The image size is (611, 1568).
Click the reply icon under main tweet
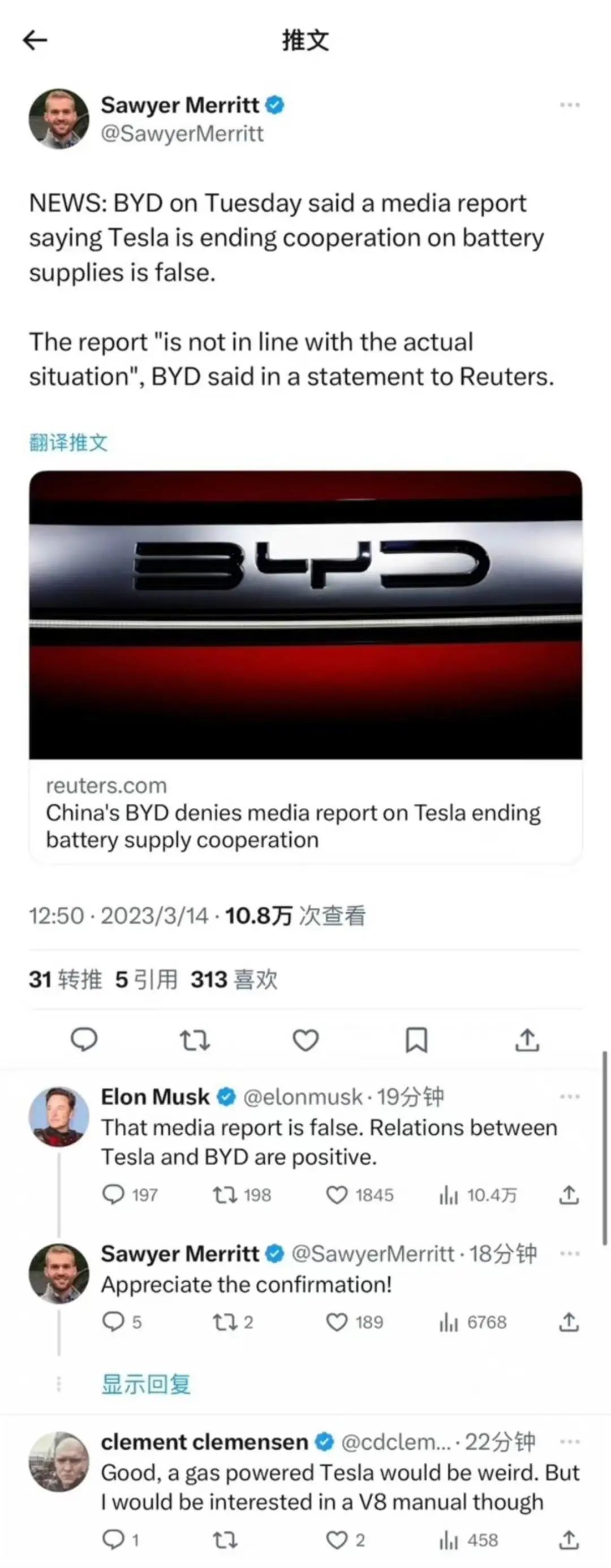pos(84,1040)
